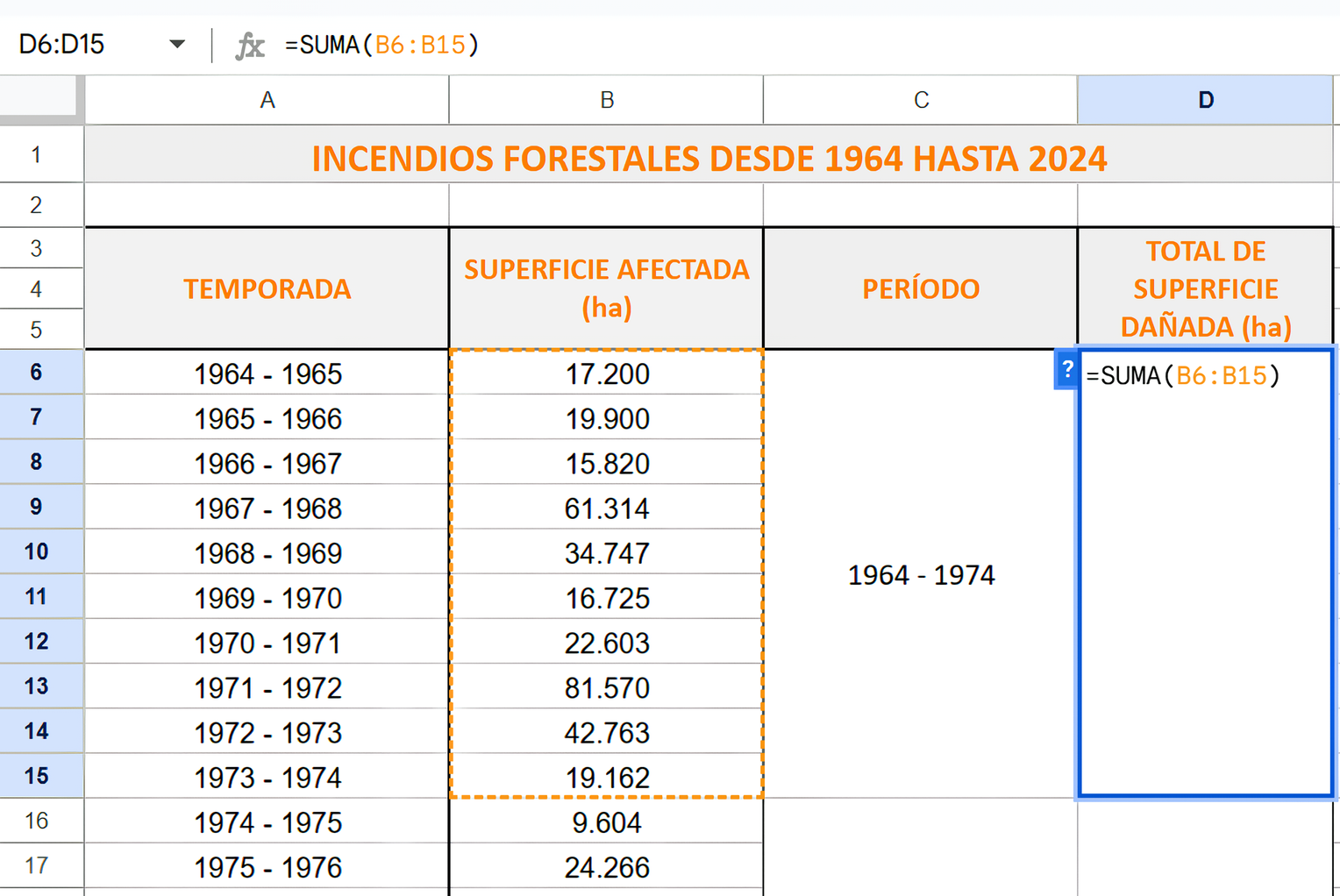1340x896 pixels.
Task: Click the blue formula help question mark
Action: click(x=1066, y=370)
